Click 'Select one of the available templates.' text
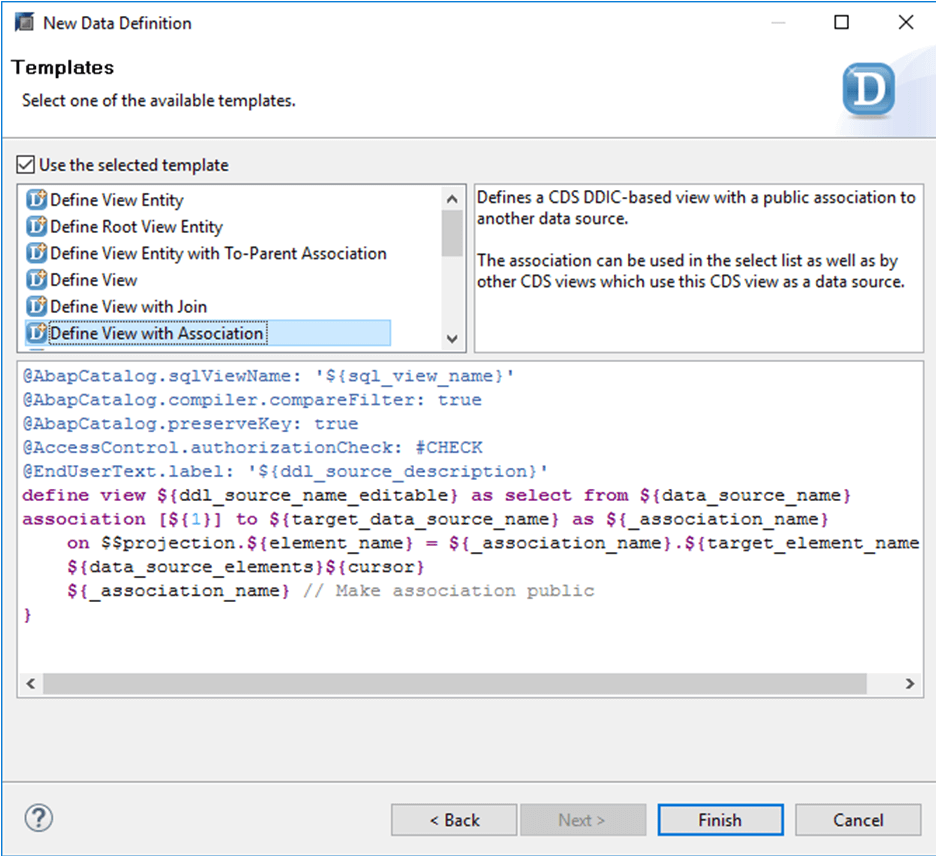The image size is (936, 856). tap(159, 100)
